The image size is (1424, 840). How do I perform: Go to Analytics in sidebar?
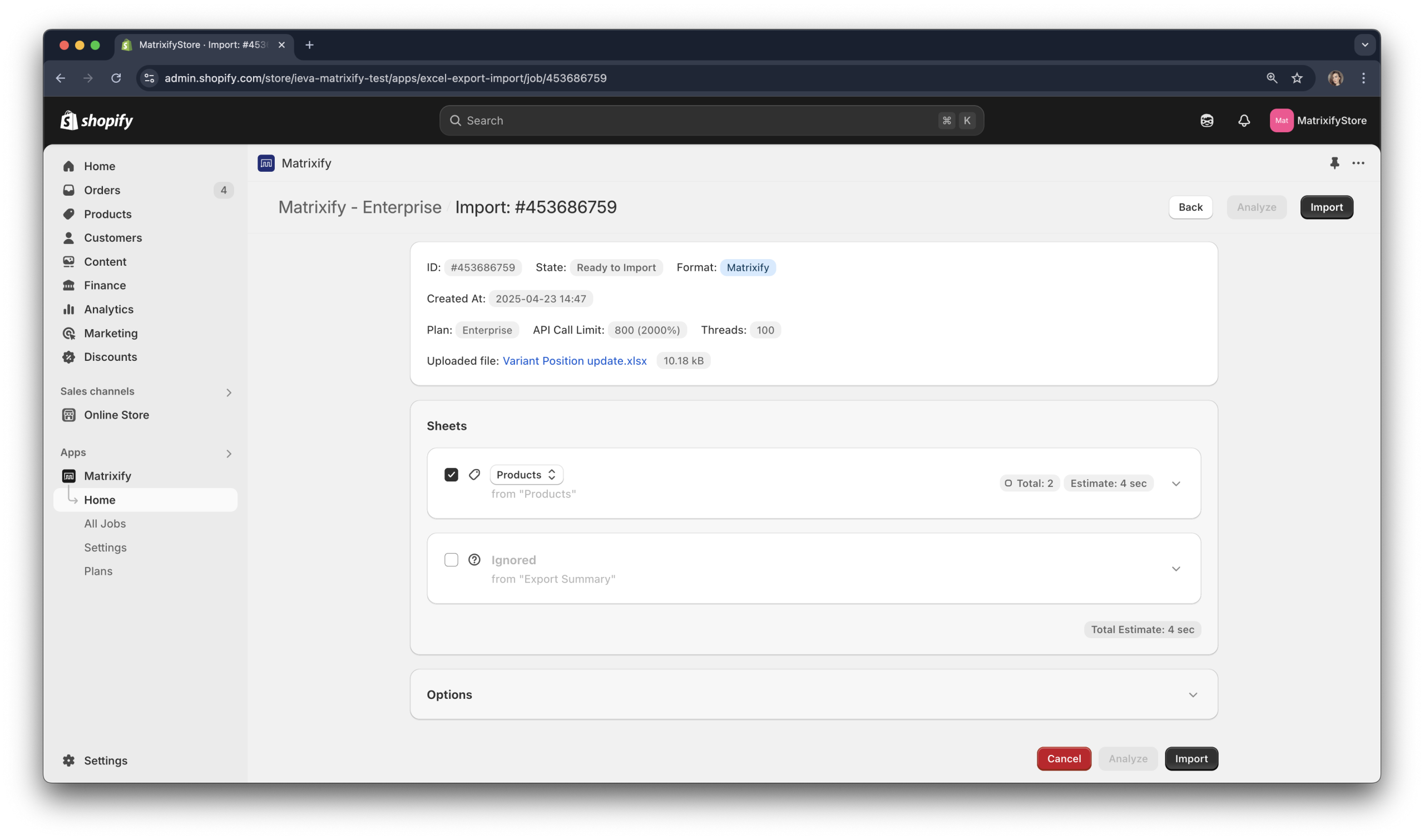click(x=108, y=309)
